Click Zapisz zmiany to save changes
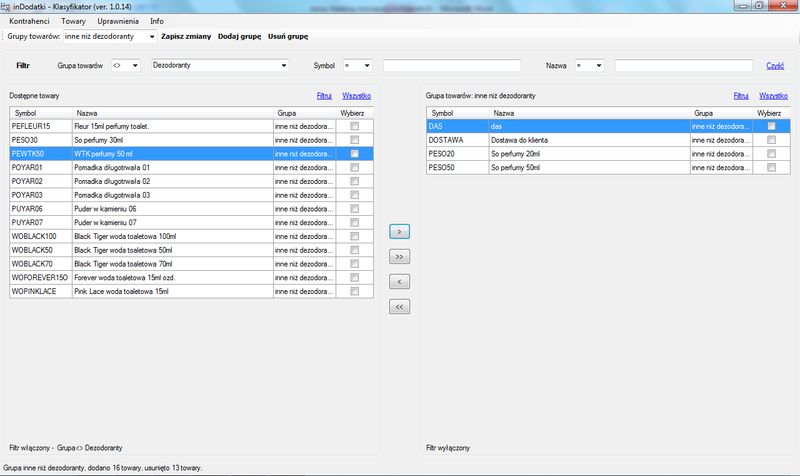This screenshot has height=476, width=800. coord(186,36)
